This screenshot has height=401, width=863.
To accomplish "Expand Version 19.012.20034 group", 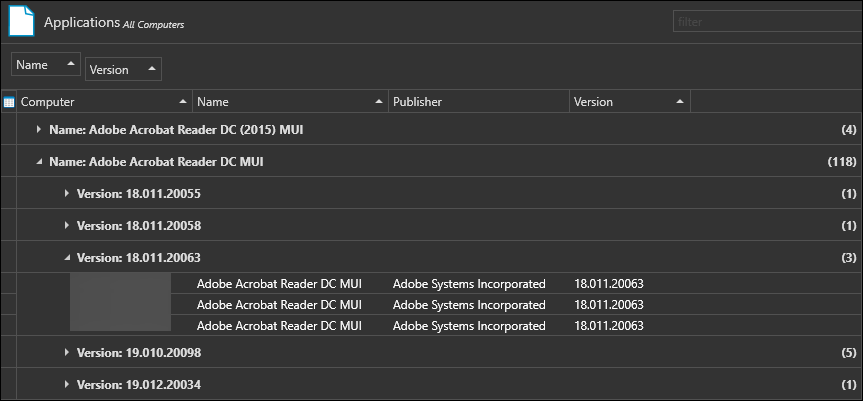I will tap(67, 384).
